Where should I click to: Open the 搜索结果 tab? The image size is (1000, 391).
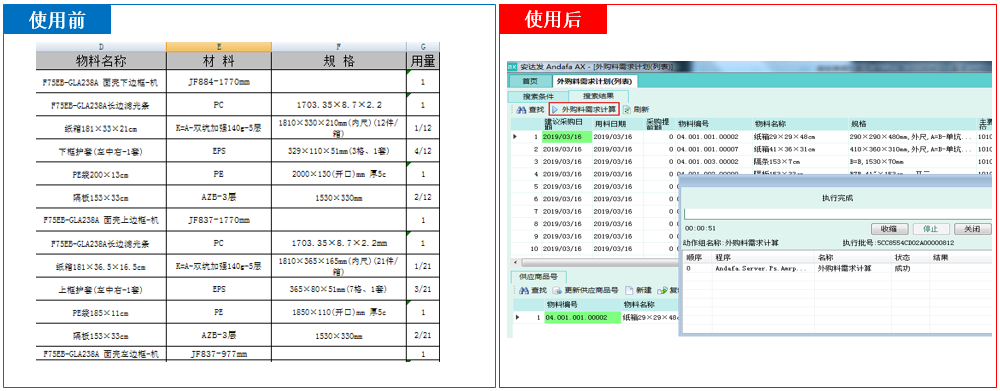pos(599,96)
